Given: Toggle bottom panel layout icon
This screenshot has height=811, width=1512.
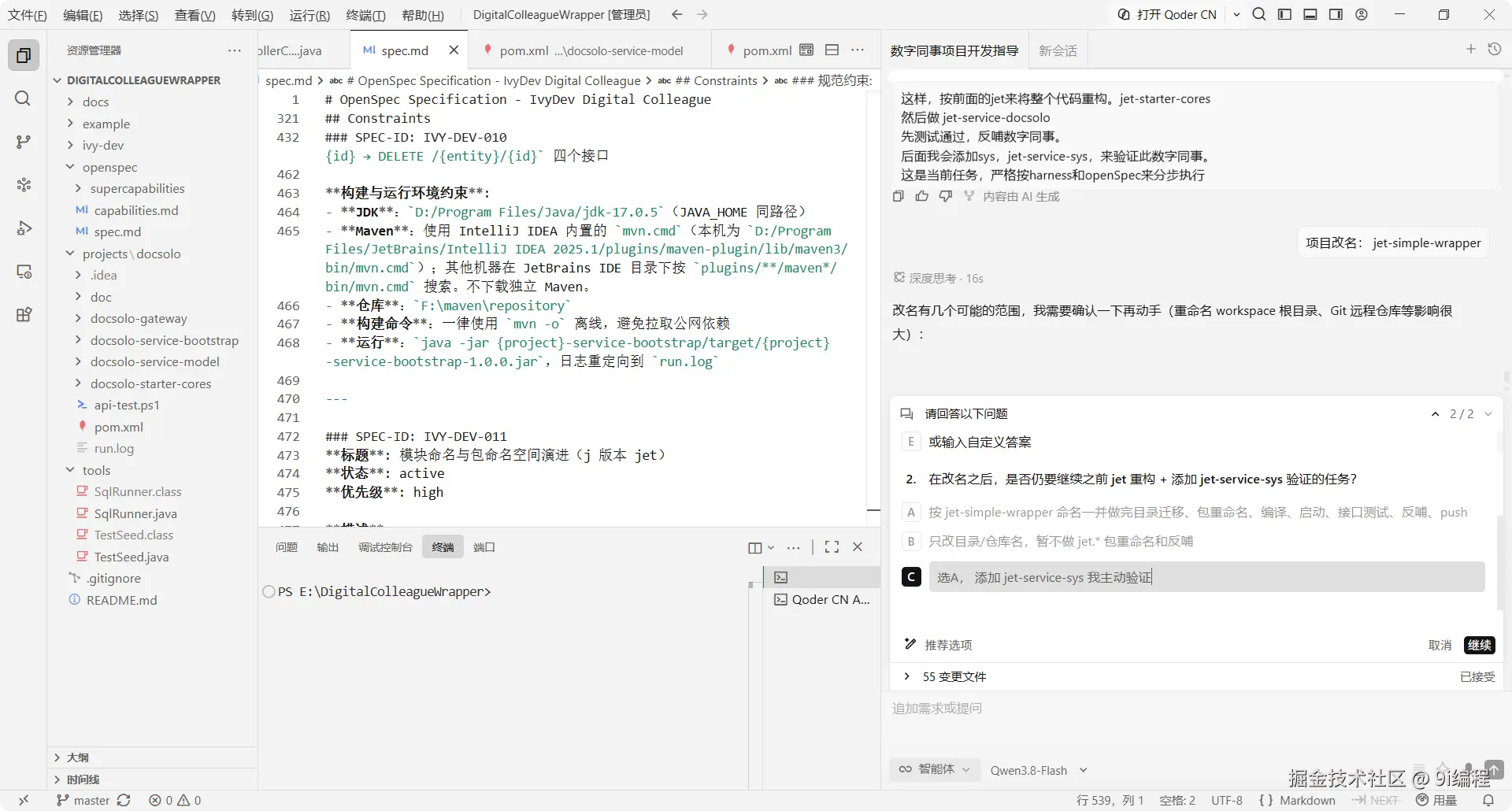Looking at the screenshot, I should [1310, 14].
